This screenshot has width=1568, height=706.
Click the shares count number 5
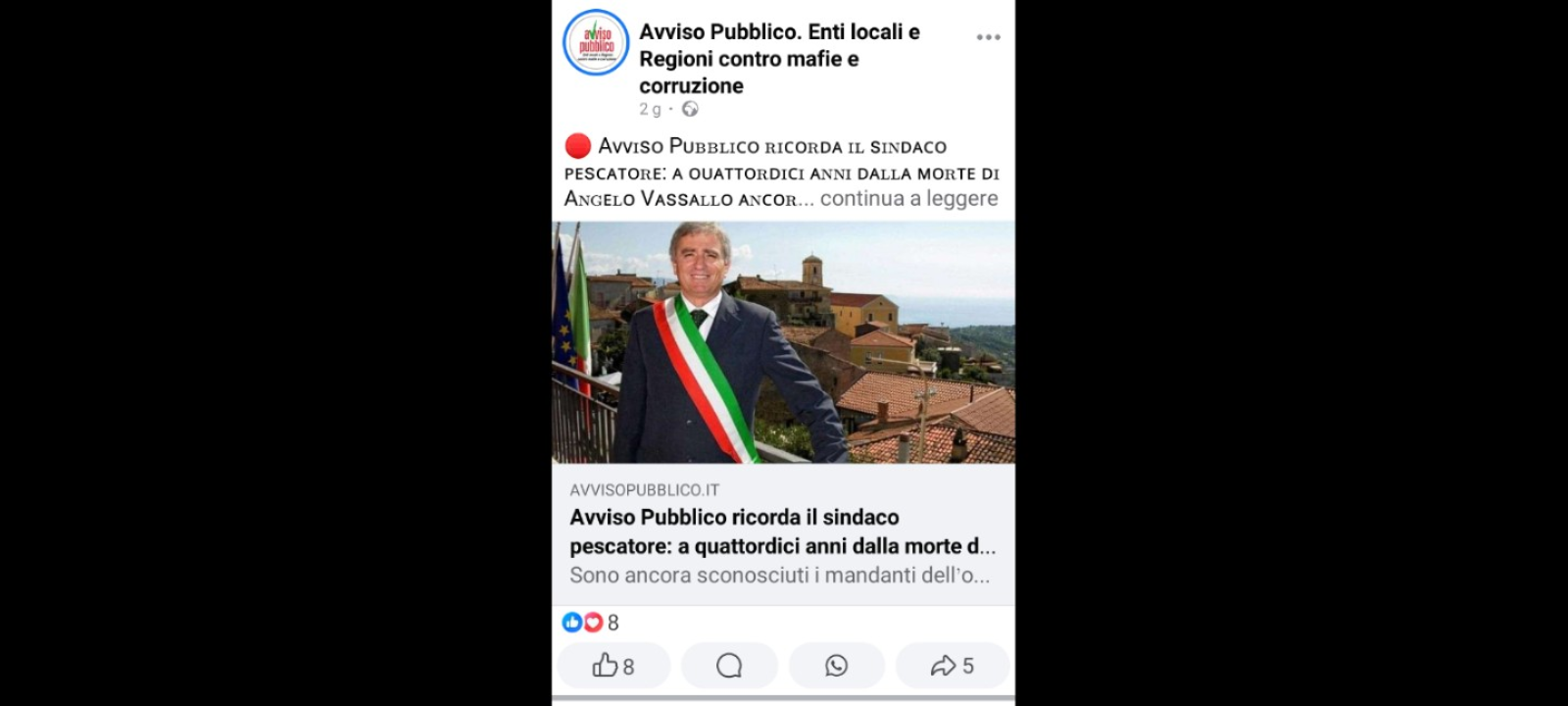click(968, 666)
